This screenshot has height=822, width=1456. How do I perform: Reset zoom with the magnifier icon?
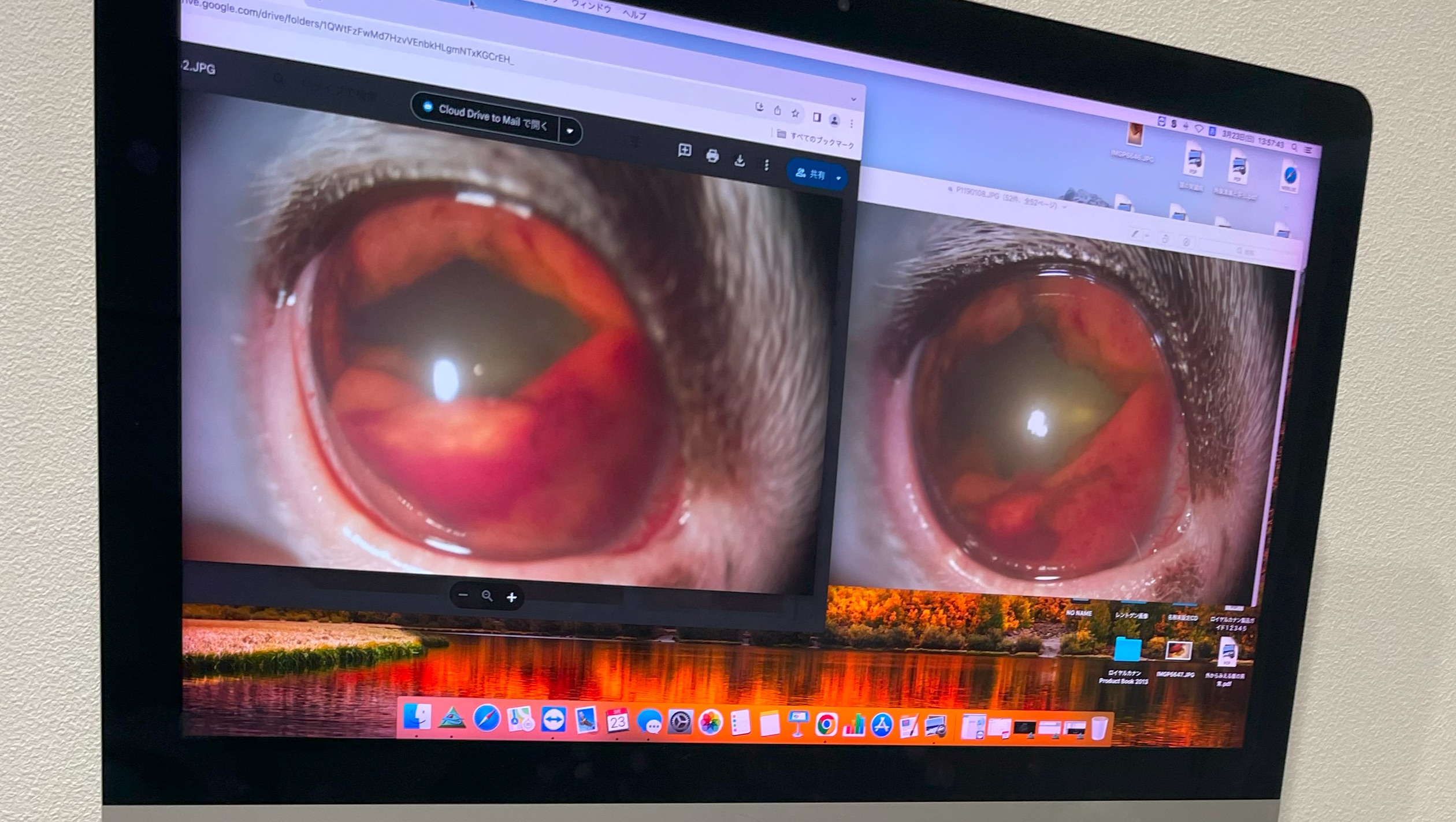pos(487,596)
